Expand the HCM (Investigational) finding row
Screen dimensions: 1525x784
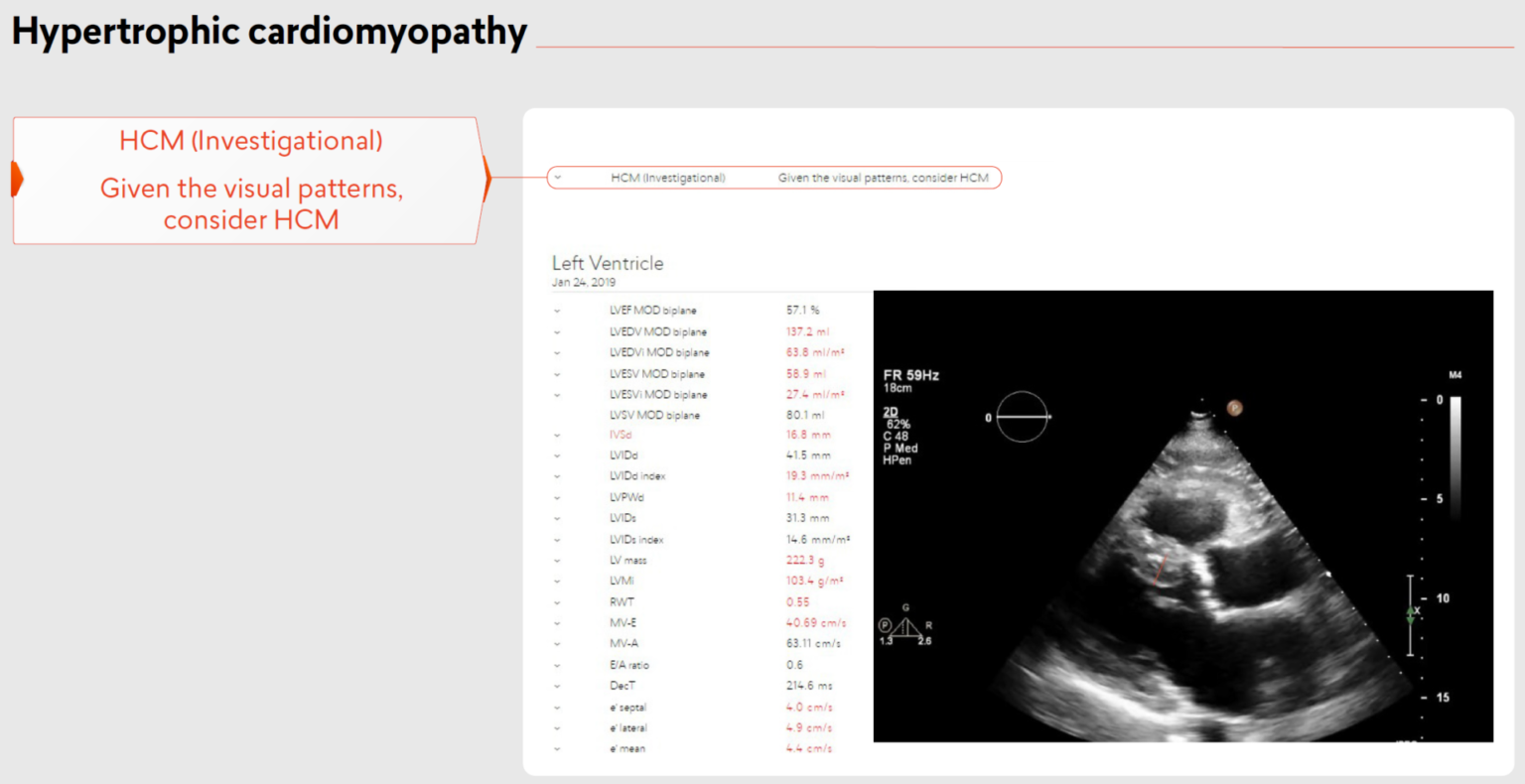coord(558,178)
